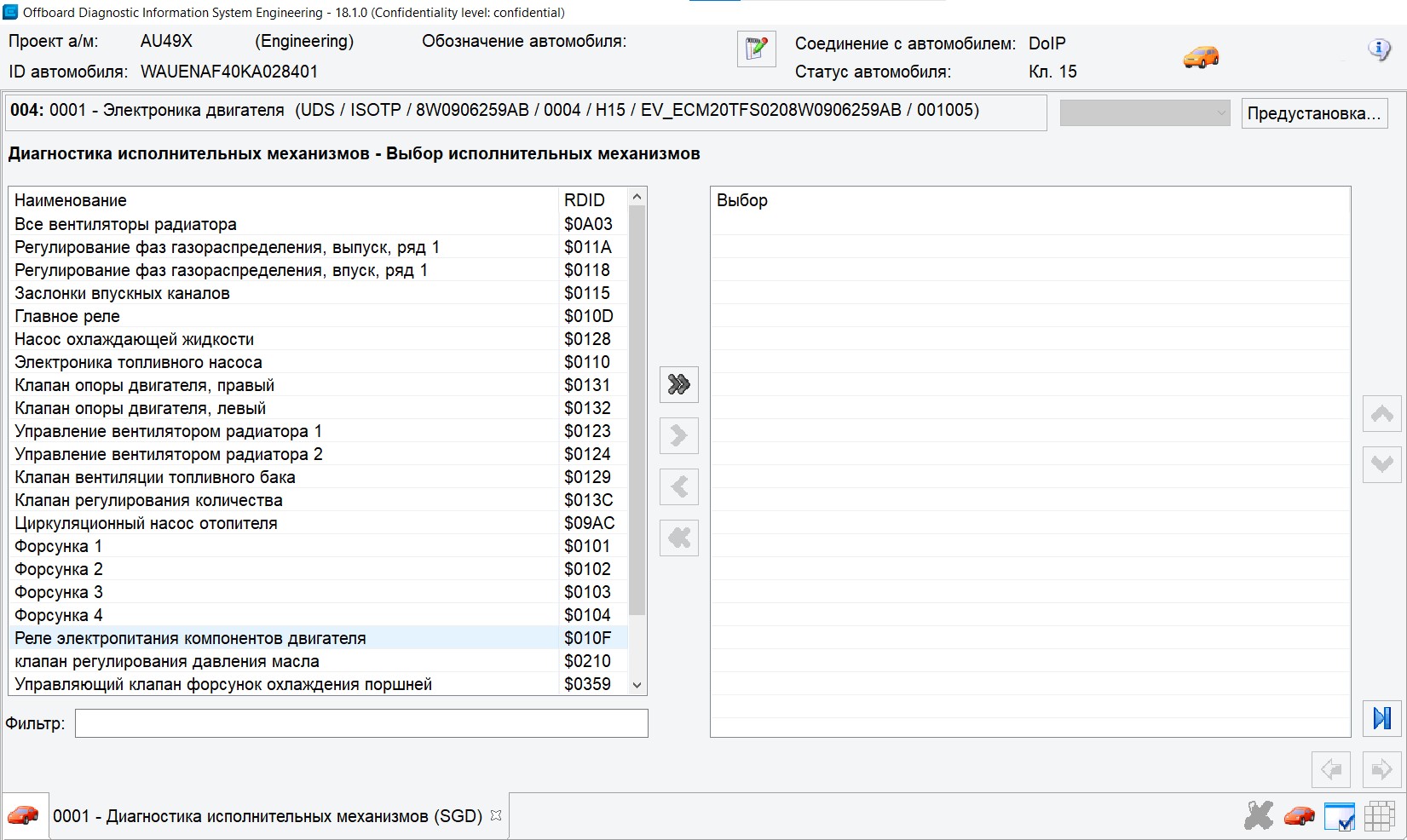Select Форсунка 3 row in the list

(x=59, y=592)
